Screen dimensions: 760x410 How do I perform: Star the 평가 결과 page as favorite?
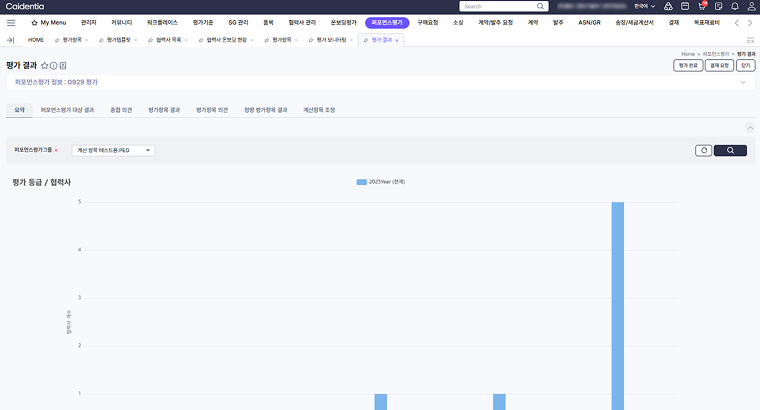44,65
